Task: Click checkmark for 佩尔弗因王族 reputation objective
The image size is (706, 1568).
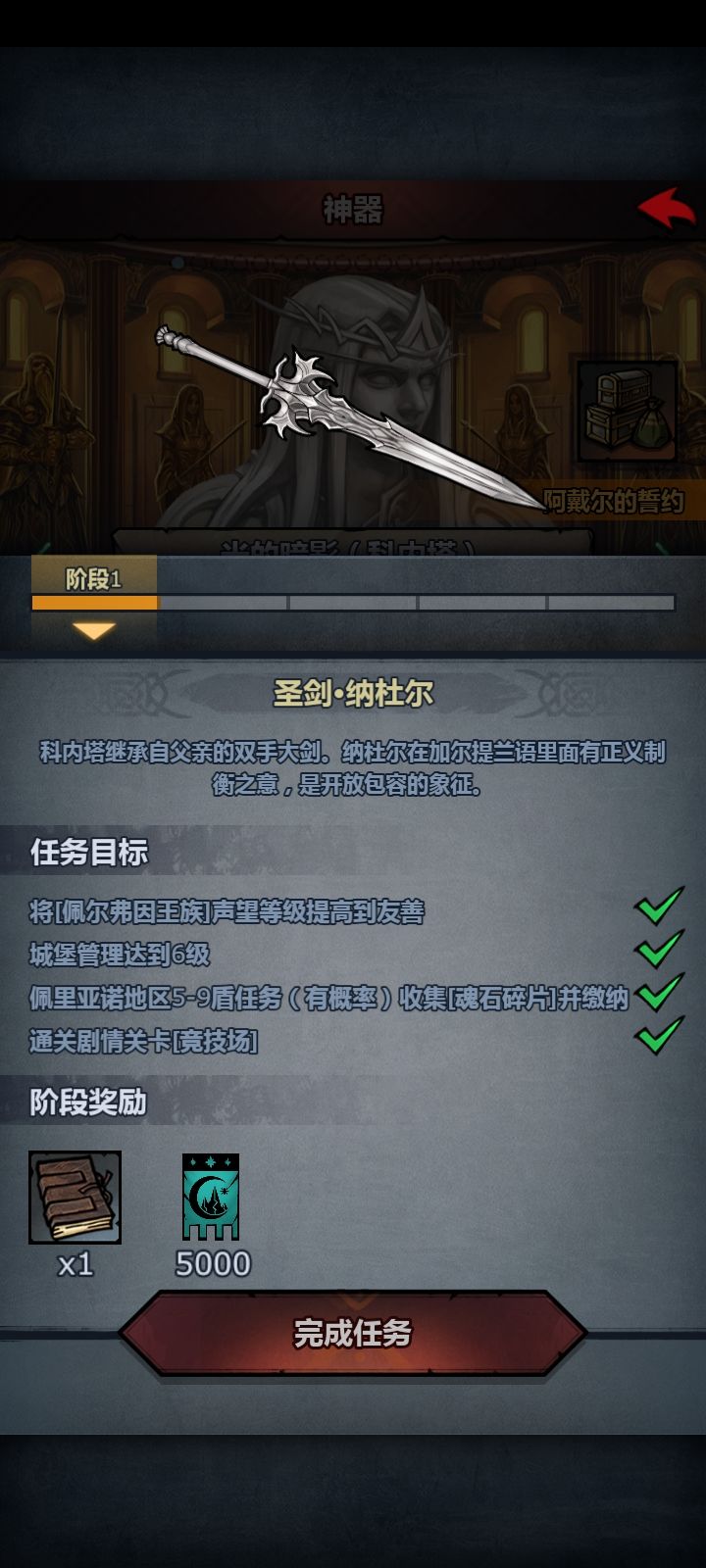Action: point(660,906)
